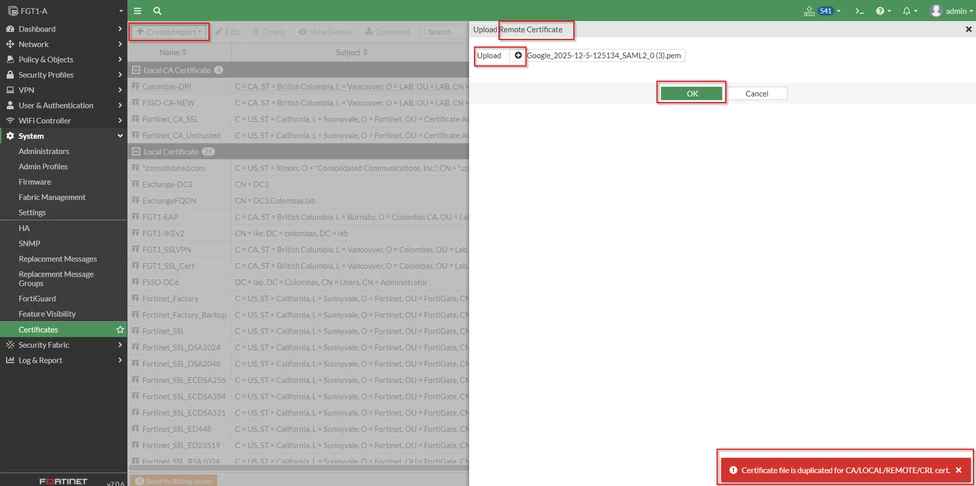The image size is (976, 486).
Task: Expand Log & Report menu
Action: pos(120,360)
